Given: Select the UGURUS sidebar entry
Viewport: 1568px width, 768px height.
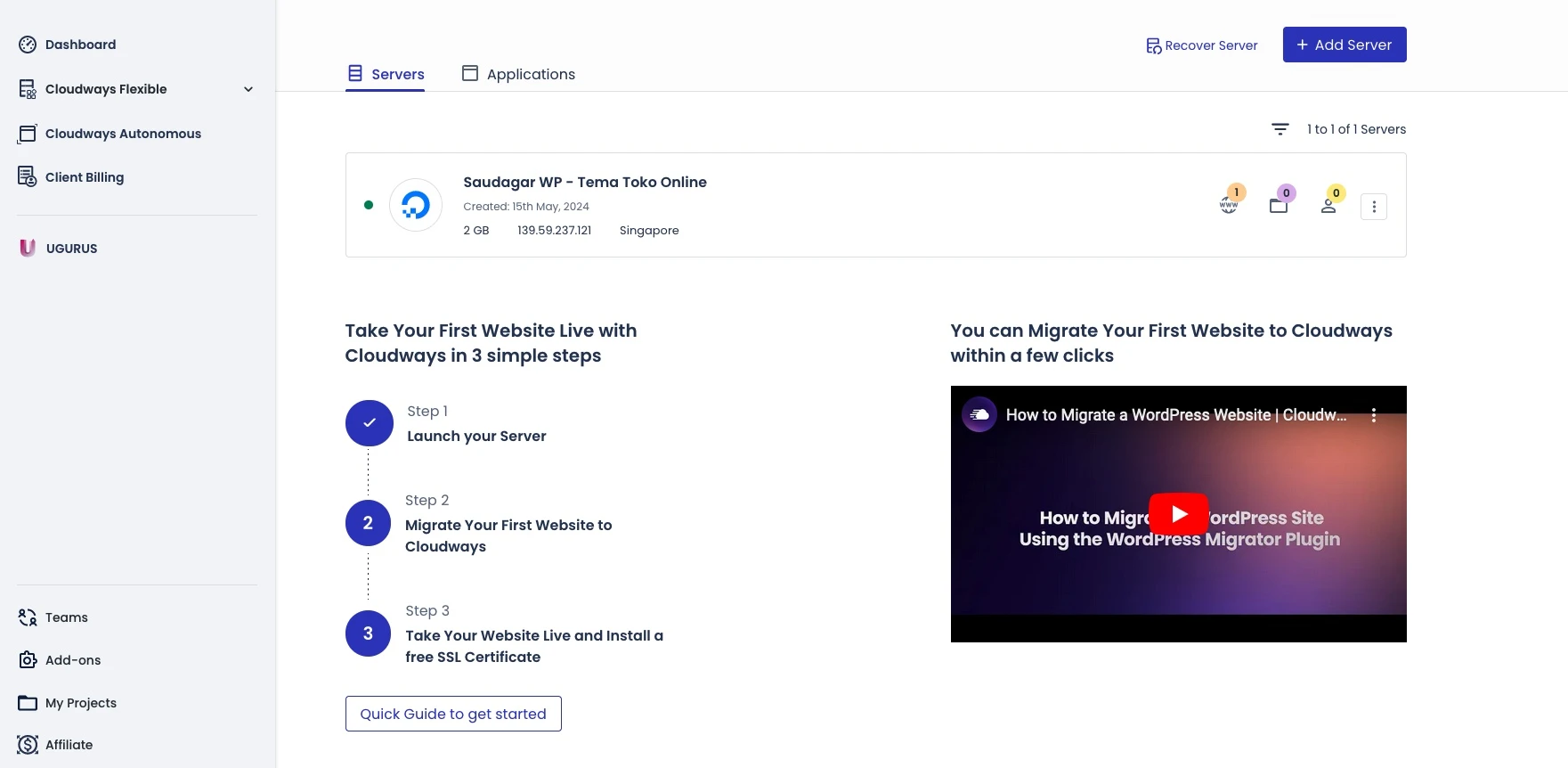Looking at the screenshot, I should click(x=59, y=249).
